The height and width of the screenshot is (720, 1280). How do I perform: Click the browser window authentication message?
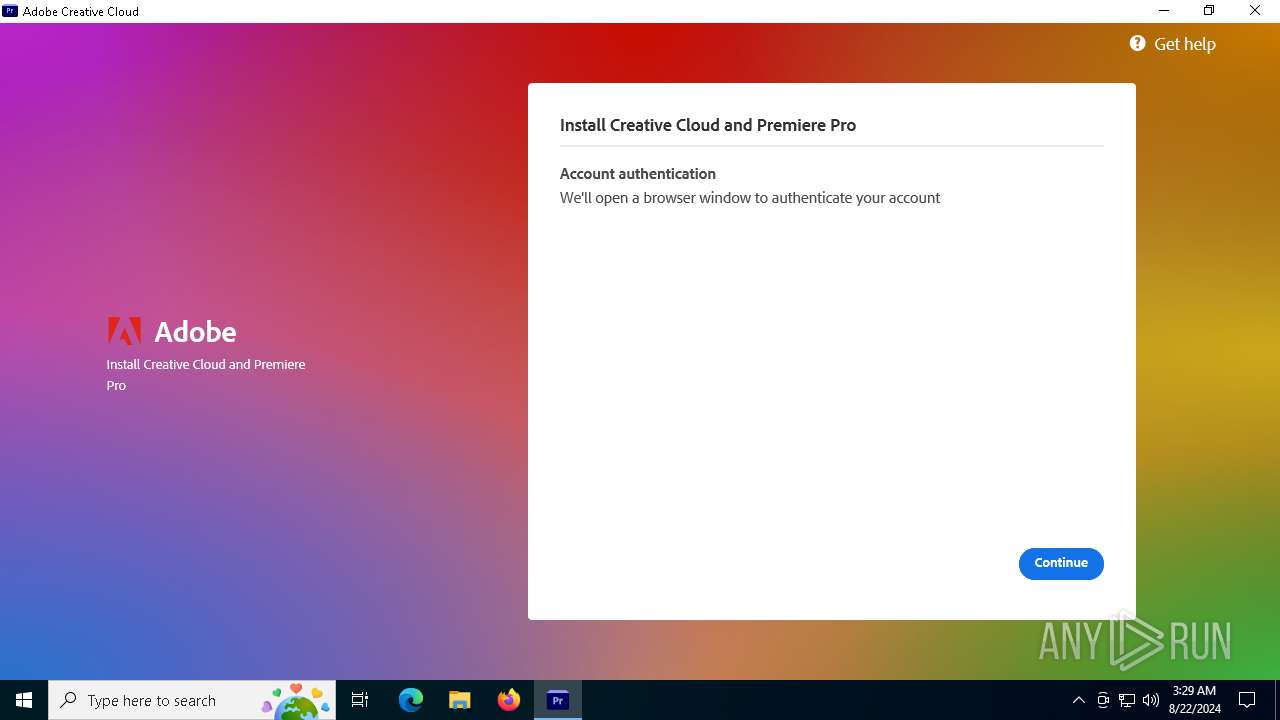750,198
